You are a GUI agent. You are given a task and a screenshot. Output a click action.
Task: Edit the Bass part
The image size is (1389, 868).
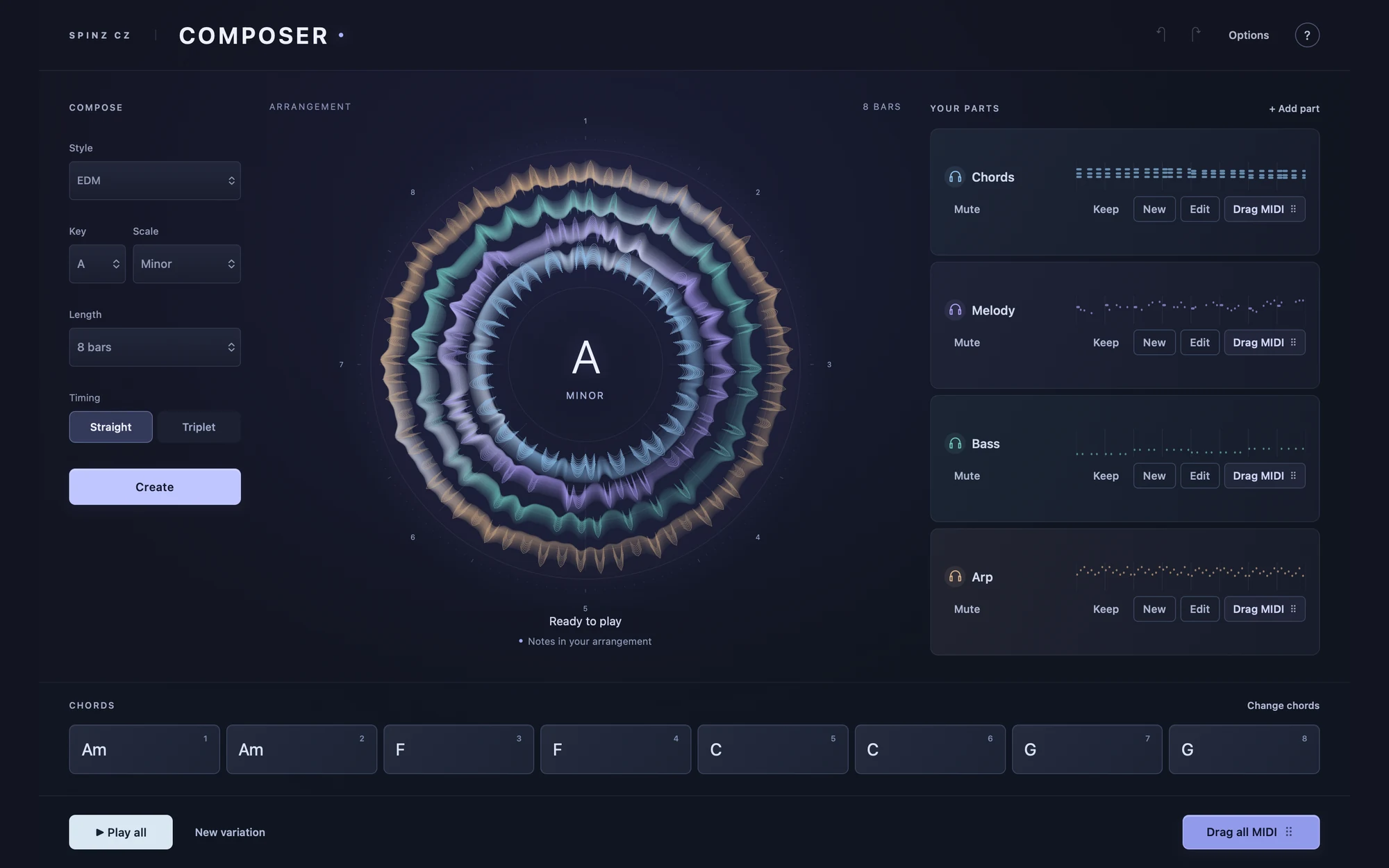(1199, 476)
